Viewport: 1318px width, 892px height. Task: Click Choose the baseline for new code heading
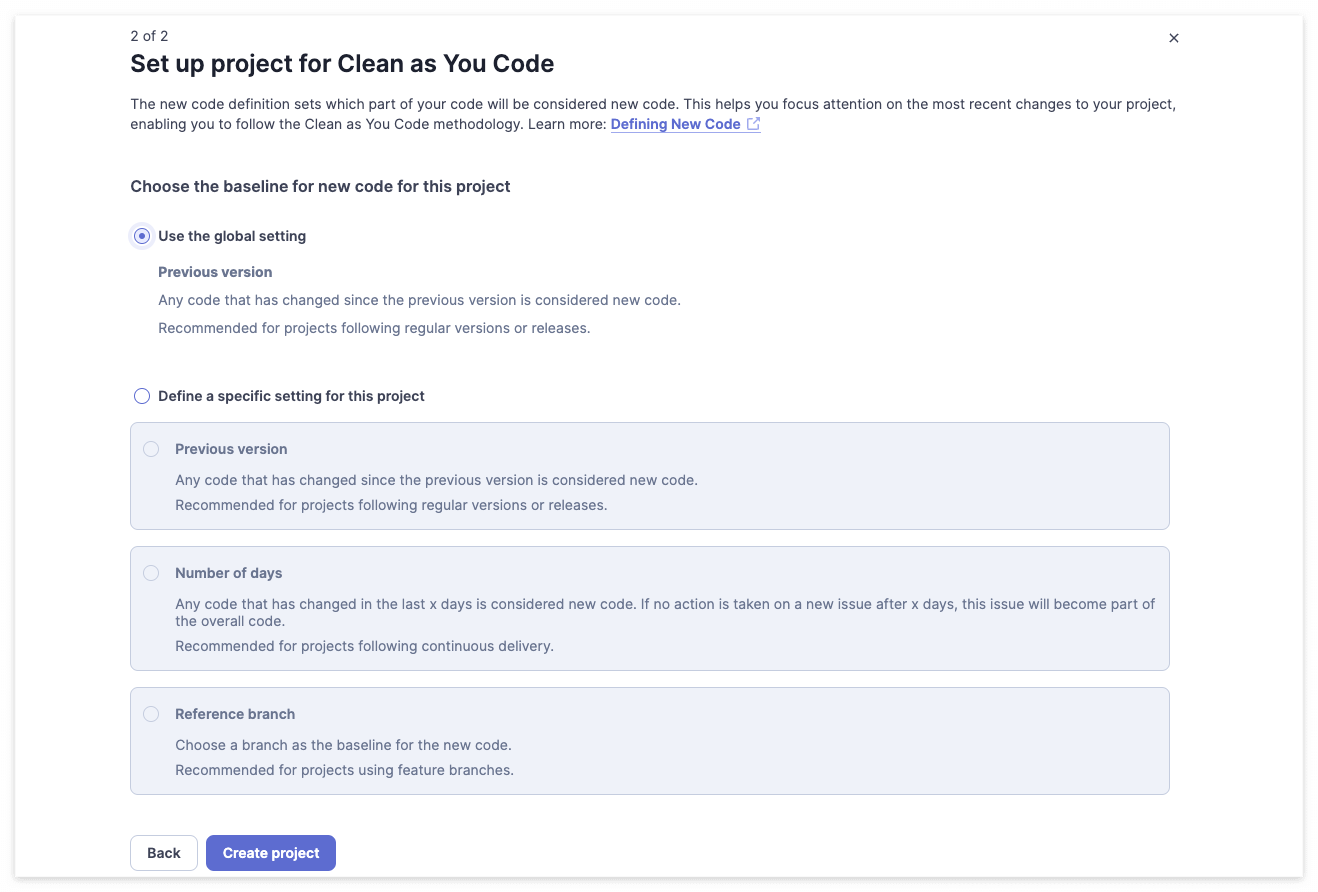click(320, 186)
